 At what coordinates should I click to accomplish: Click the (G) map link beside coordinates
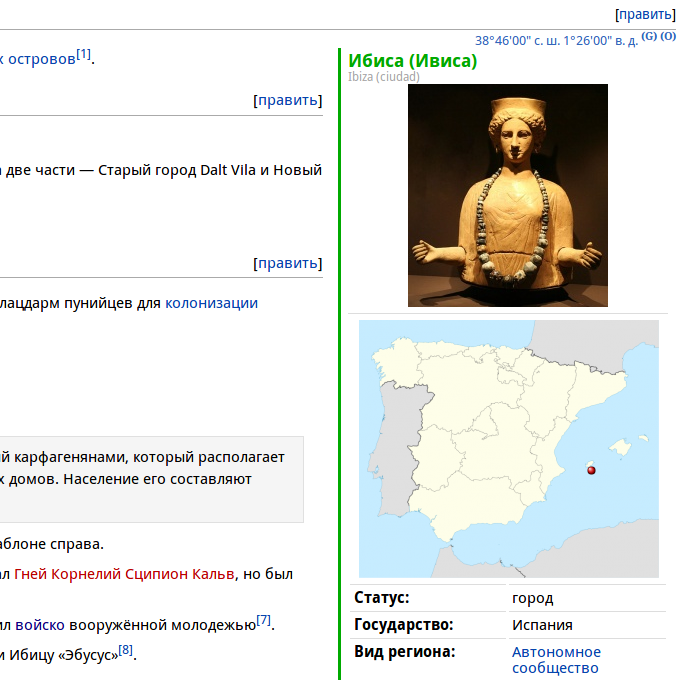coord(649,36)
